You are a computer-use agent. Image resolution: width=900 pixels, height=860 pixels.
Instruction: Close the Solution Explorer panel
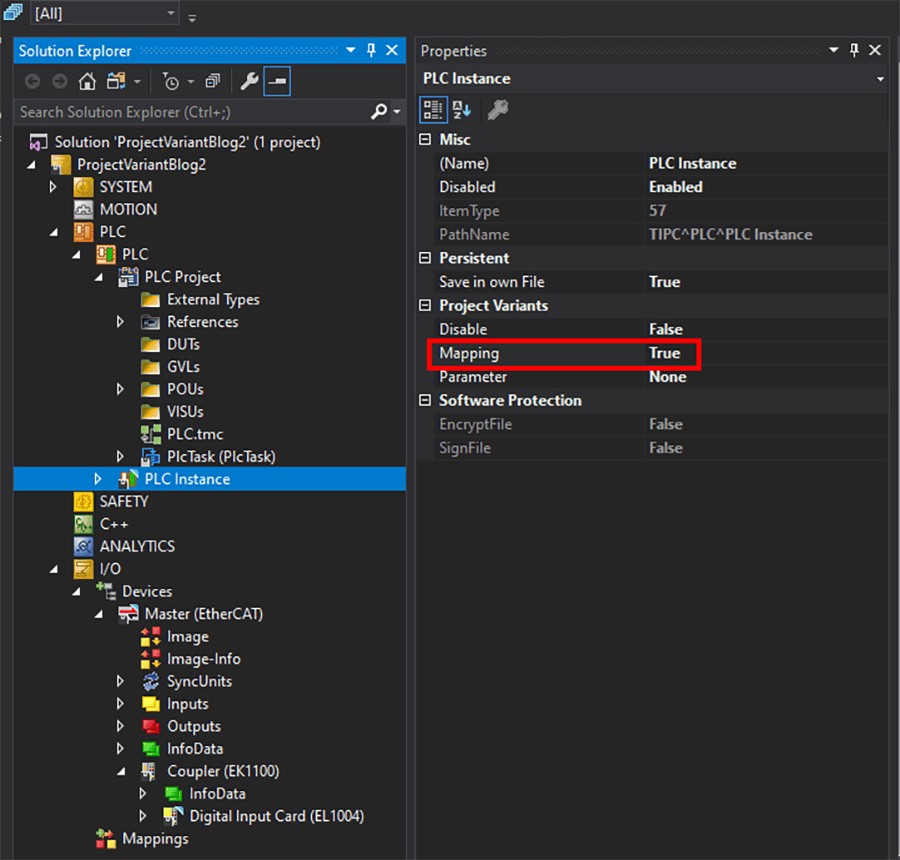(392, 51)
